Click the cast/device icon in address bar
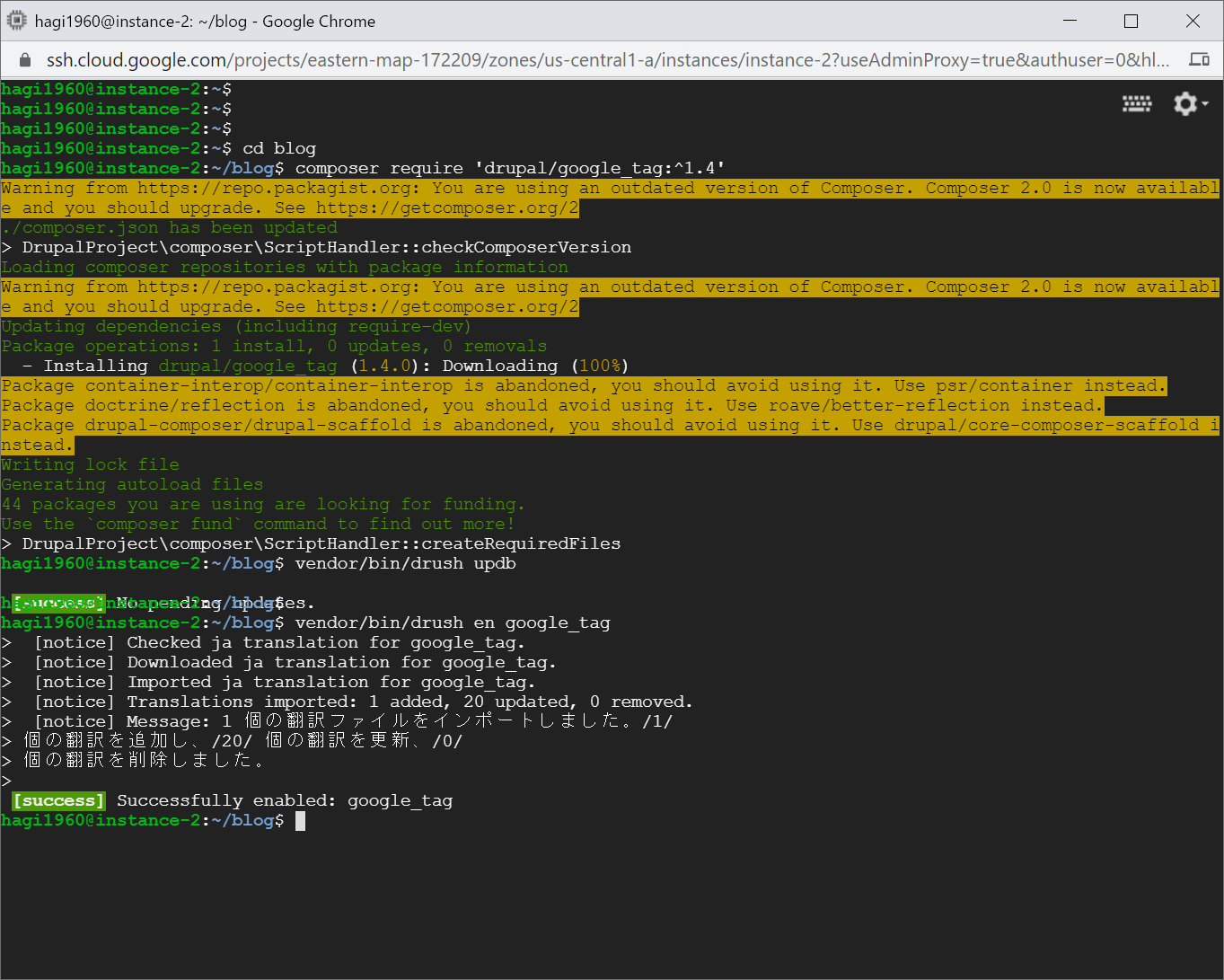The width and height of the screenshot is (1224, 980). pos(1199,59)
